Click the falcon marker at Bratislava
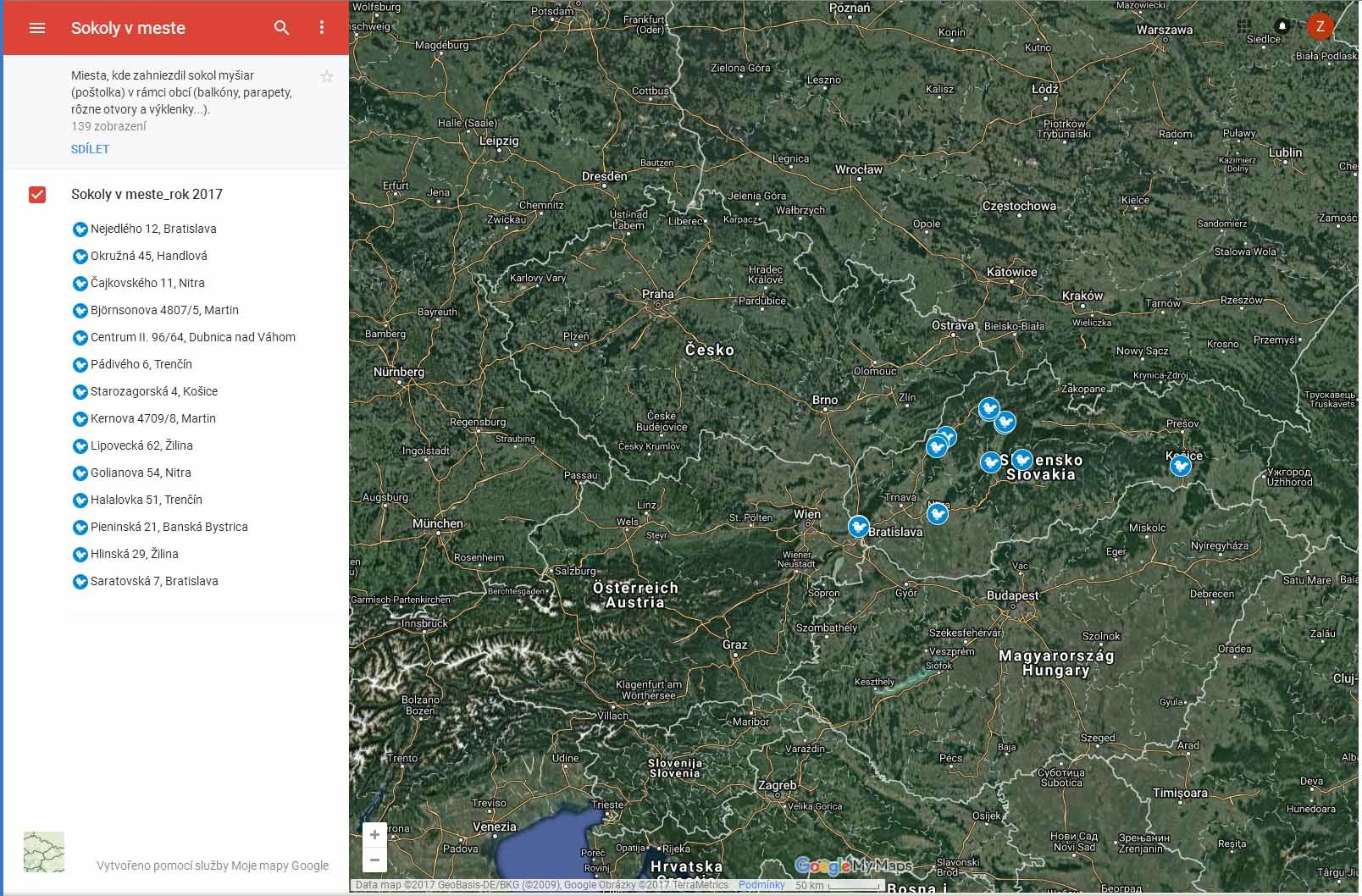This screenshot has width=1362, height=896. coord(859,527)
